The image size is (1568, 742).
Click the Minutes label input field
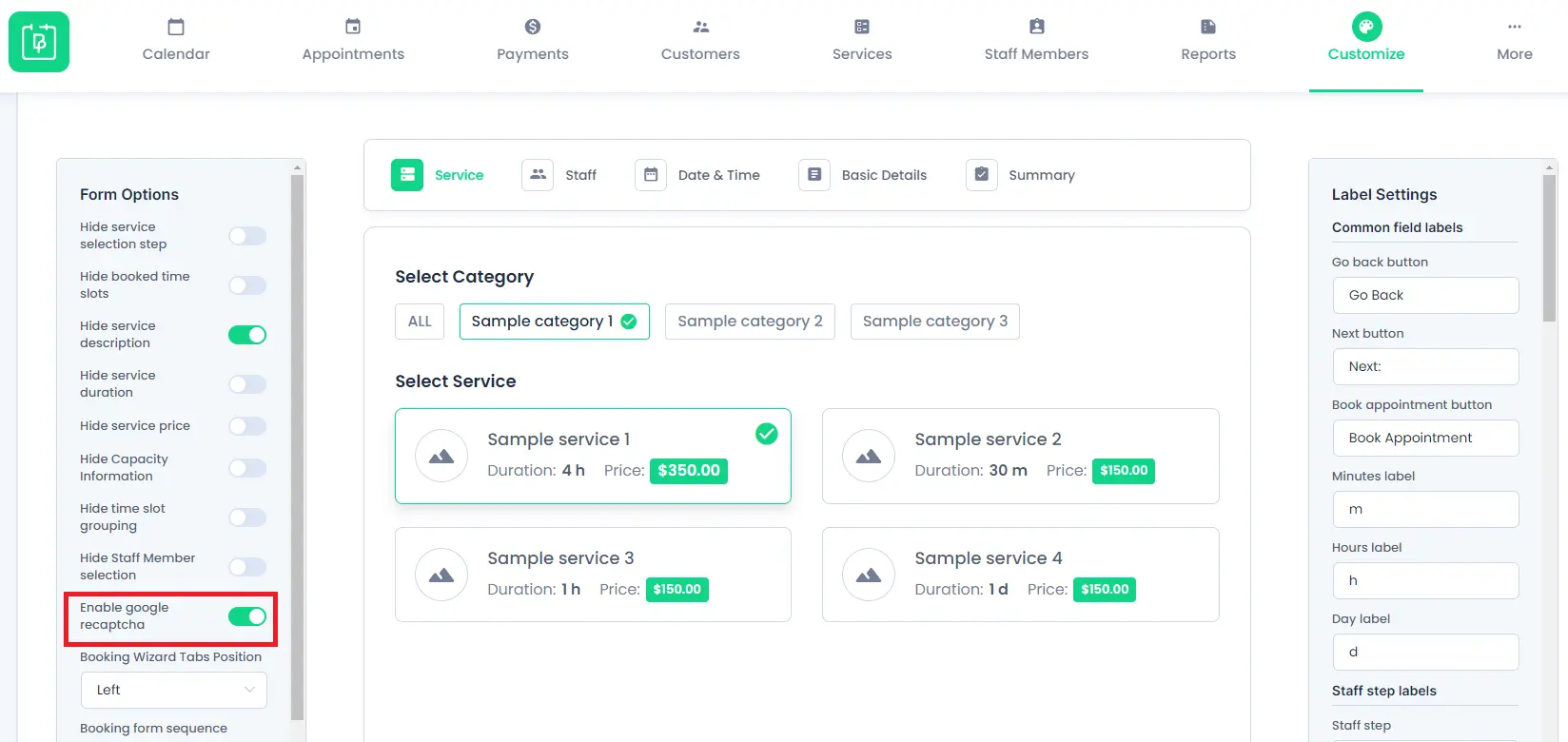click(x=1425, y=509)
